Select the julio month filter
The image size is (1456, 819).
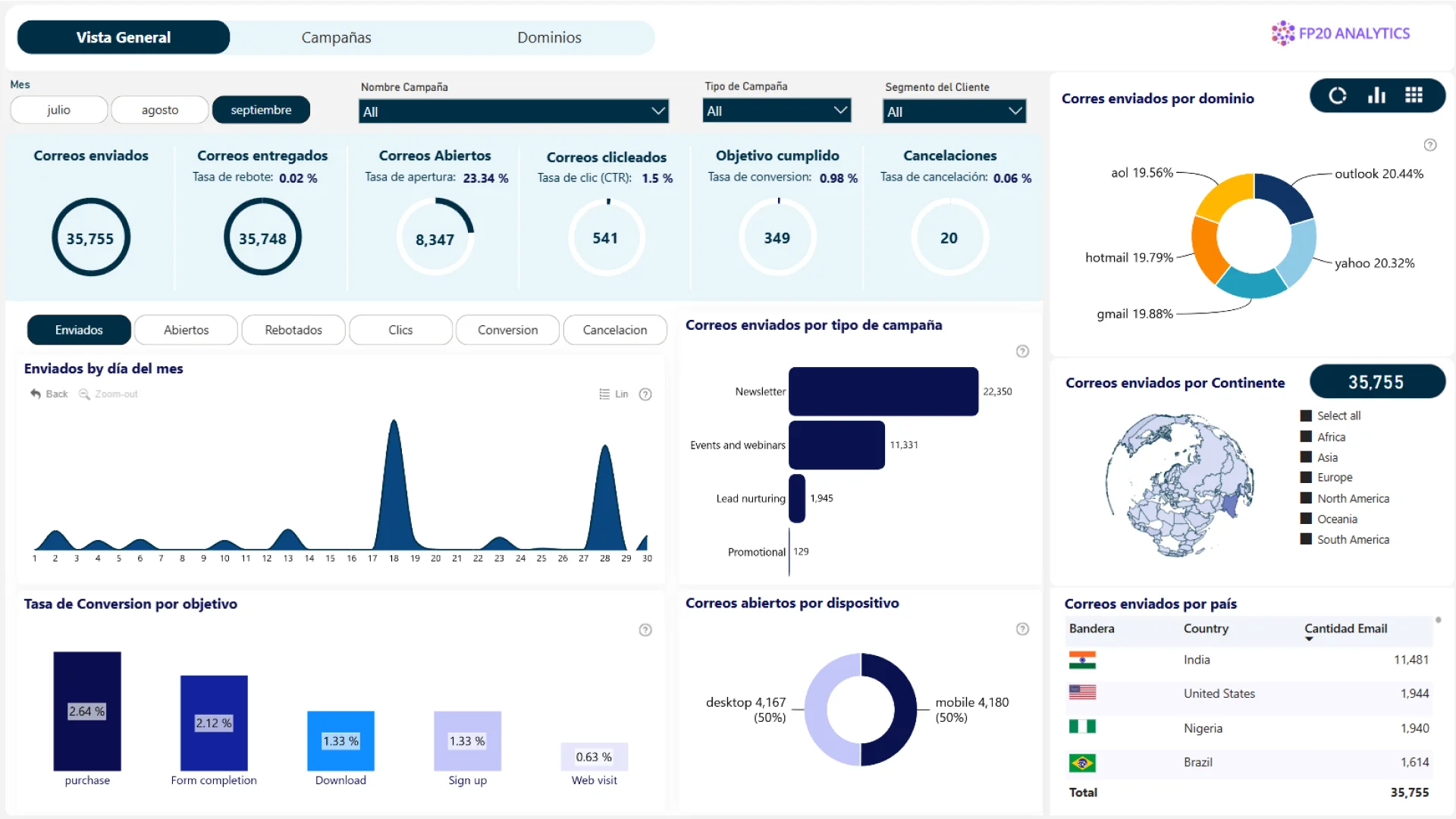pos(58,110)
